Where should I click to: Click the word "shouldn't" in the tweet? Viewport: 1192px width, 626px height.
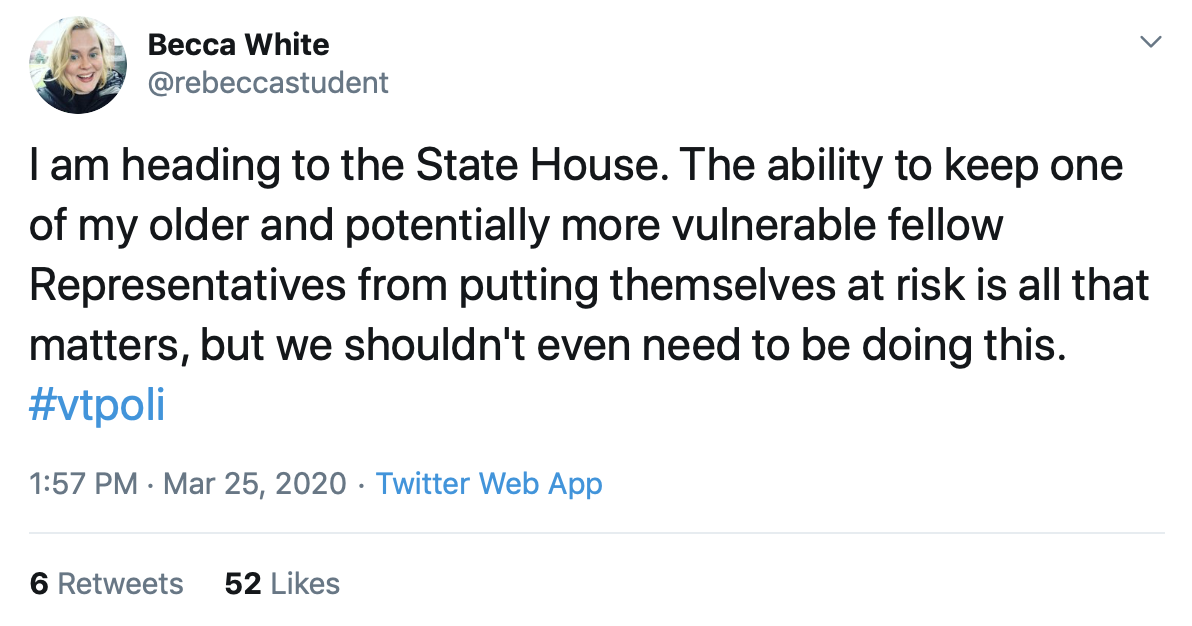(x=440, y=345)
